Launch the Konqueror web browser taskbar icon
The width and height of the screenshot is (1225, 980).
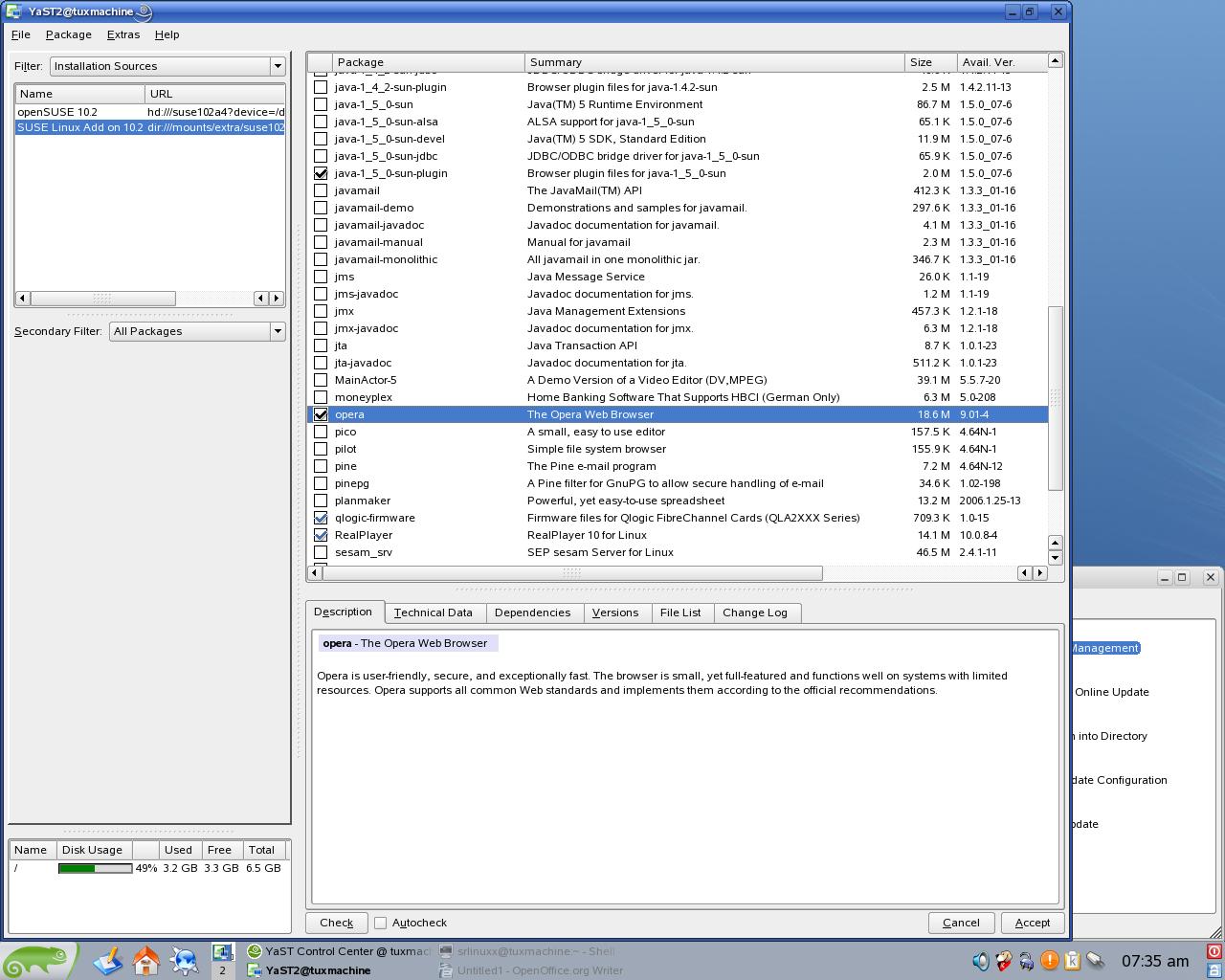pos(184,960)
